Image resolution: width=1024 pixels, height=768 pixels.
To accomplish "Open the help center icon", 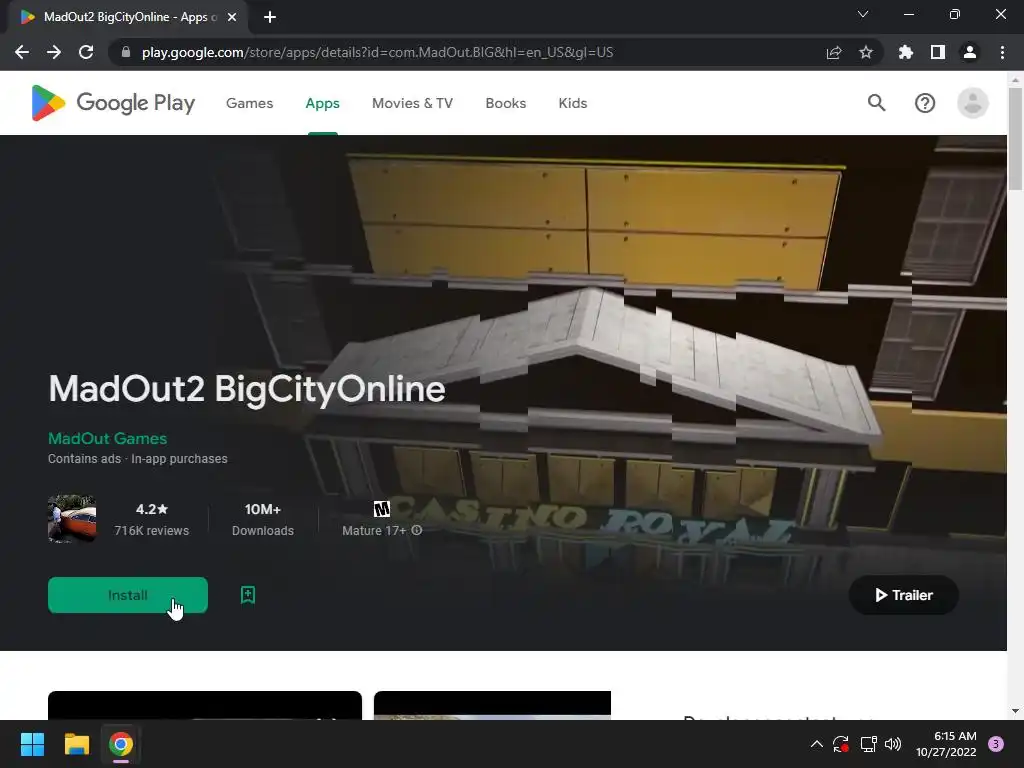I will (925, 103).
